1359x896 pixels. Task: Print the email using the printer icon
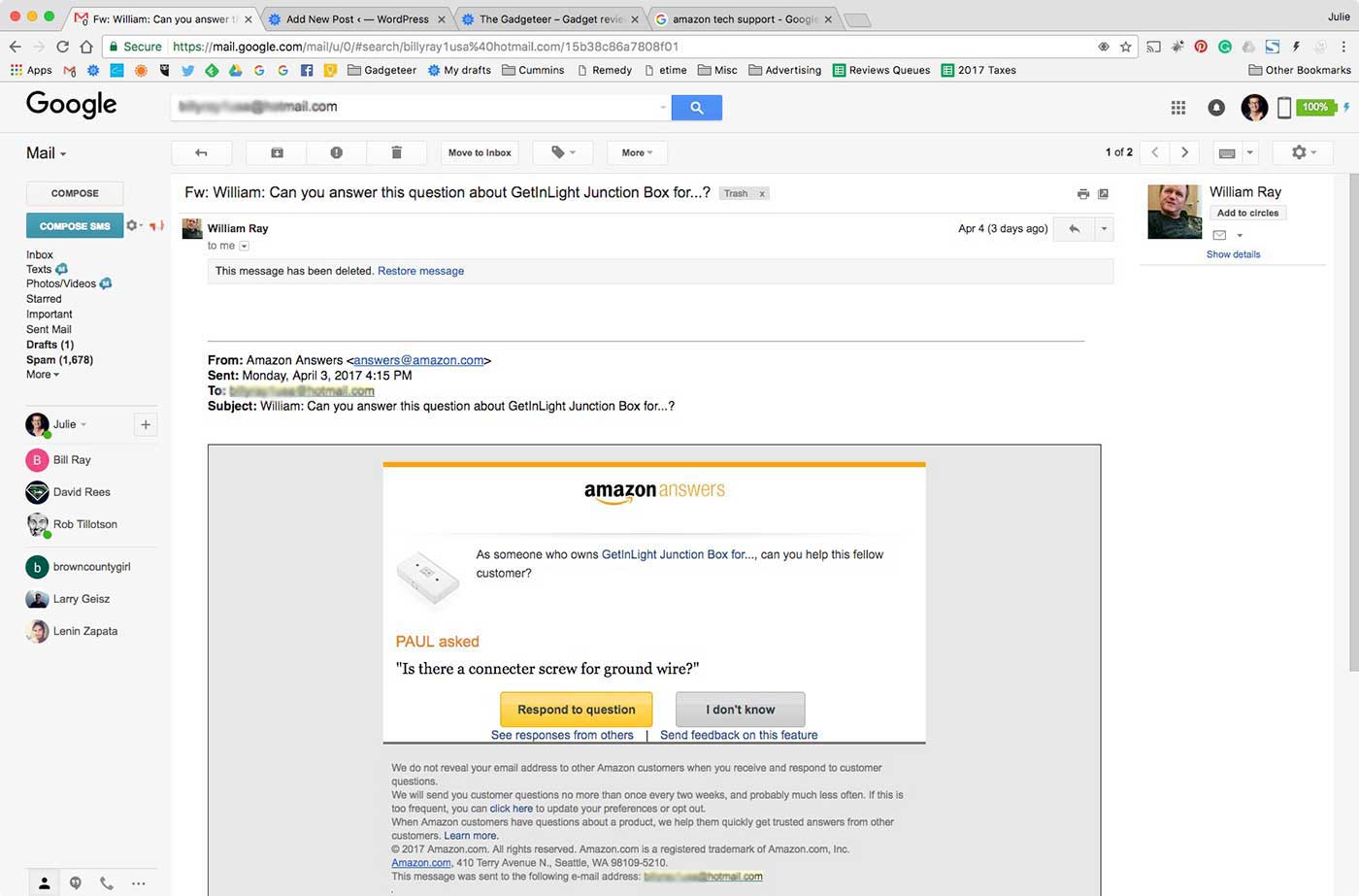click(x=1083, y=193)
